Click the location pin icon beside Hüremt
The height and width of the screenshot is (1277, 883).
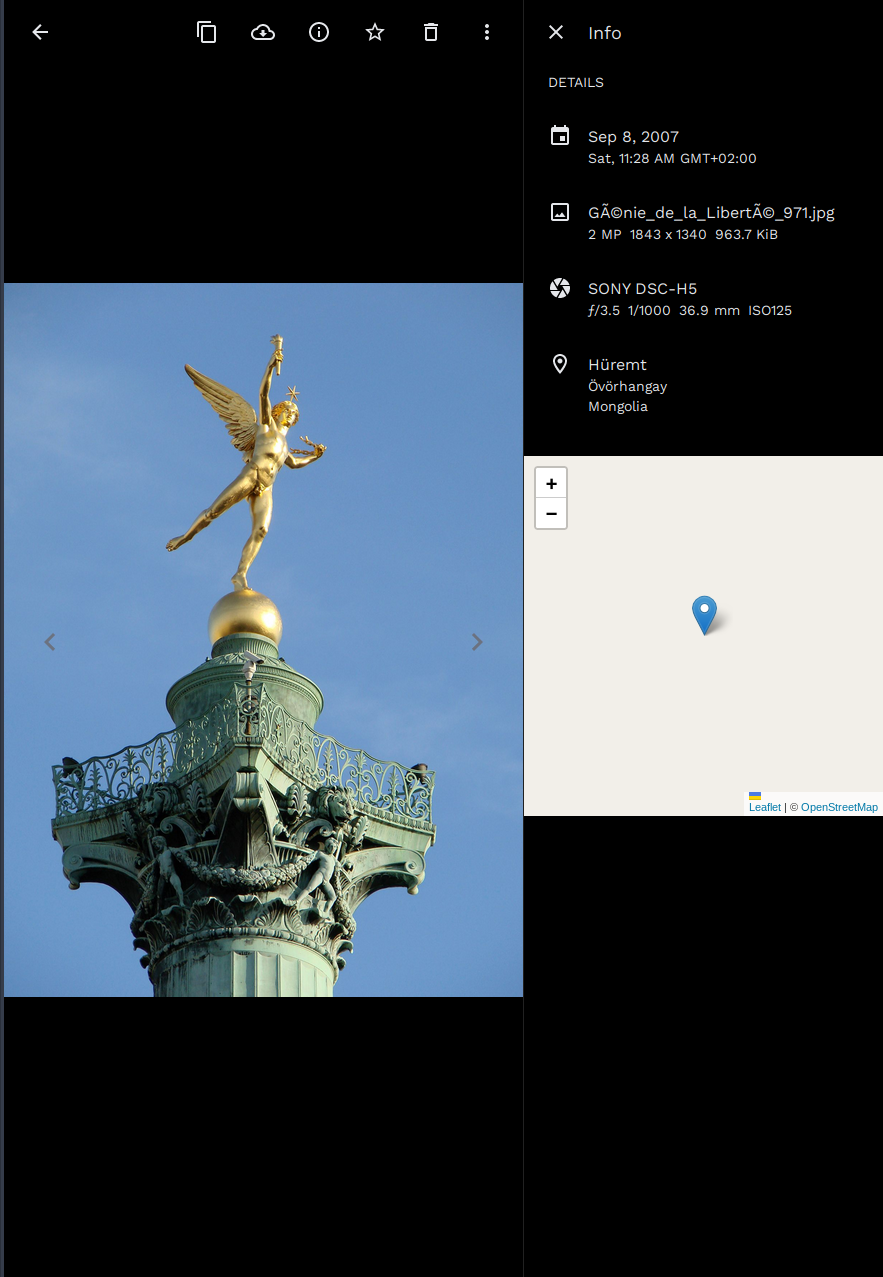pos(560,364)
